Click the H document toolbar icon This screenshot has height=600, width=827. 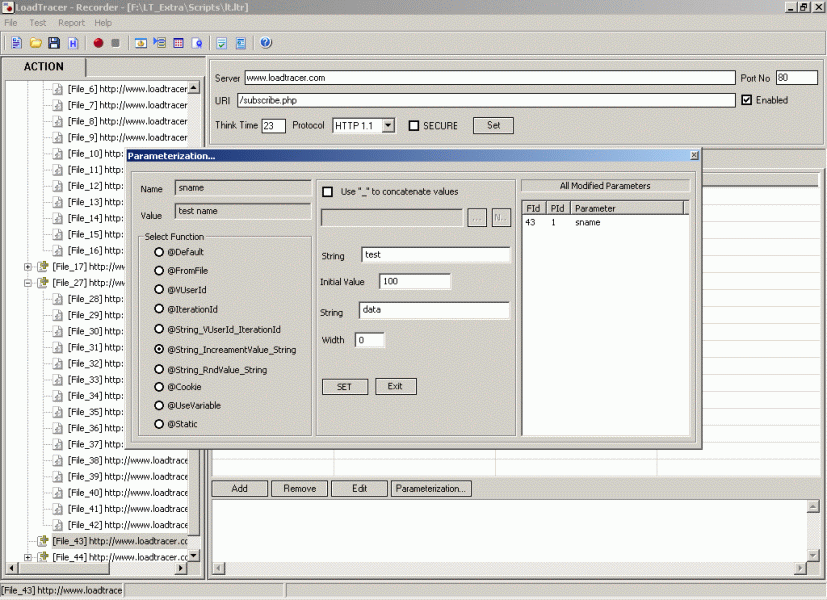pyautogui.click(x=73, y=43)
